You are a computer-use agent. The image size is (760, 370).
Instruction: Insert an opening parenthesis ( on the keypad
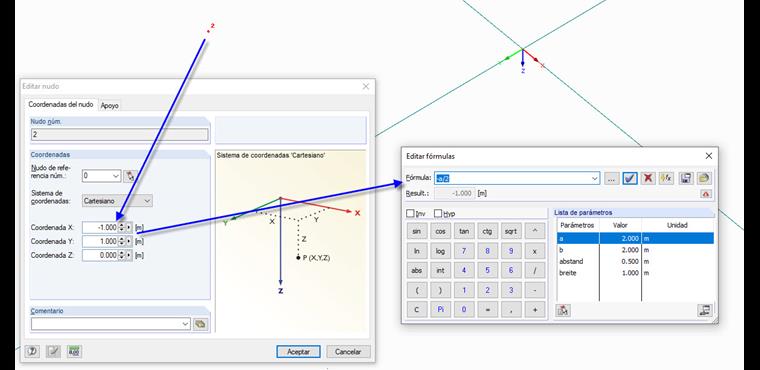[x=416, y=290]
